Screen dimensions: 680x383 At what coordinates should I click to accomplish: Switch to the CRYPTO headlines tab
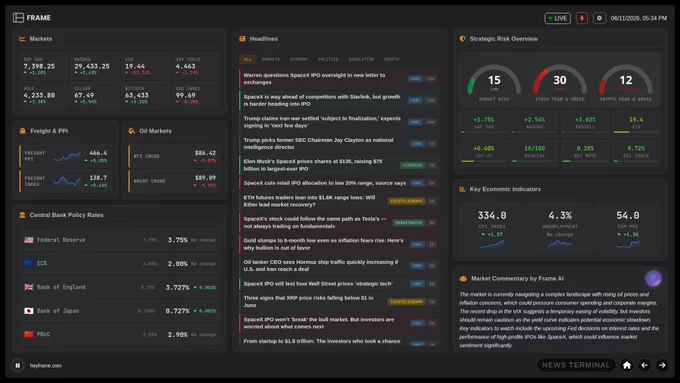click(392, 59)
